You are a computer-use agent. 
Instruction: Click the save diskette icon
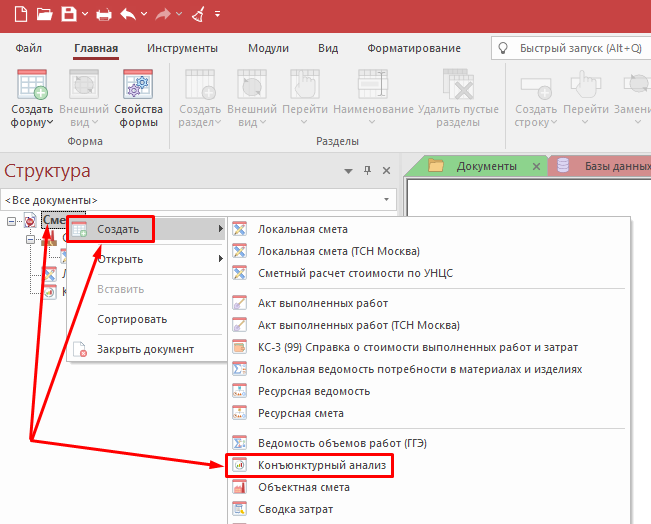69,14
